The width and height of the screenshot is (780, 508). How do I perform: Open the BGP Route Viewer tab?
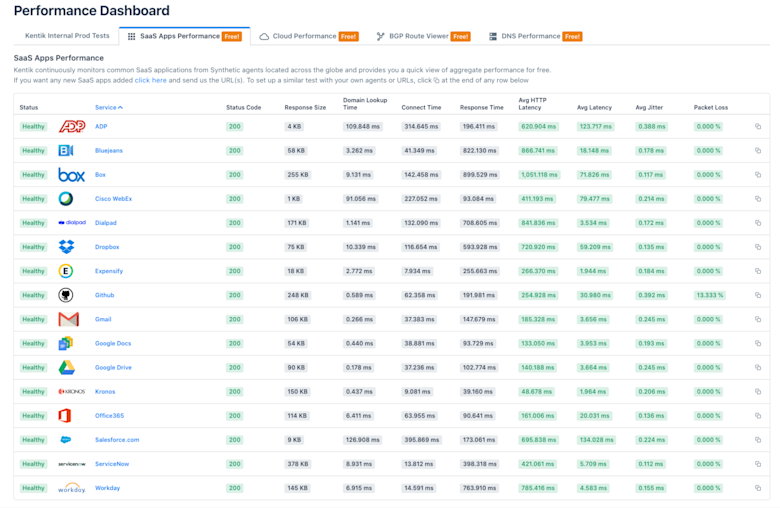(423, 36)
